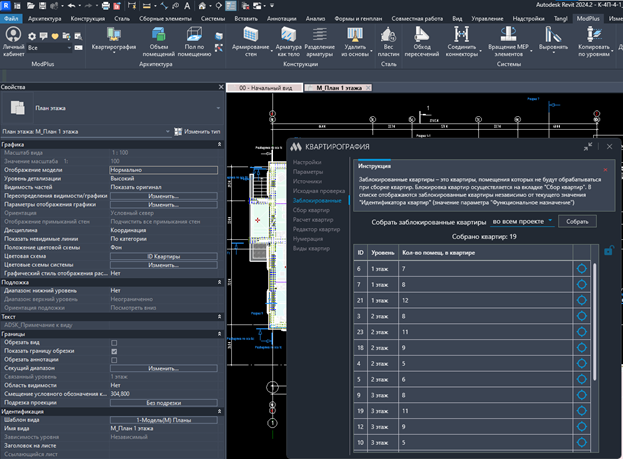Collapse the Идентификация properties section
The image size is (623, 459).
[219, 411]
